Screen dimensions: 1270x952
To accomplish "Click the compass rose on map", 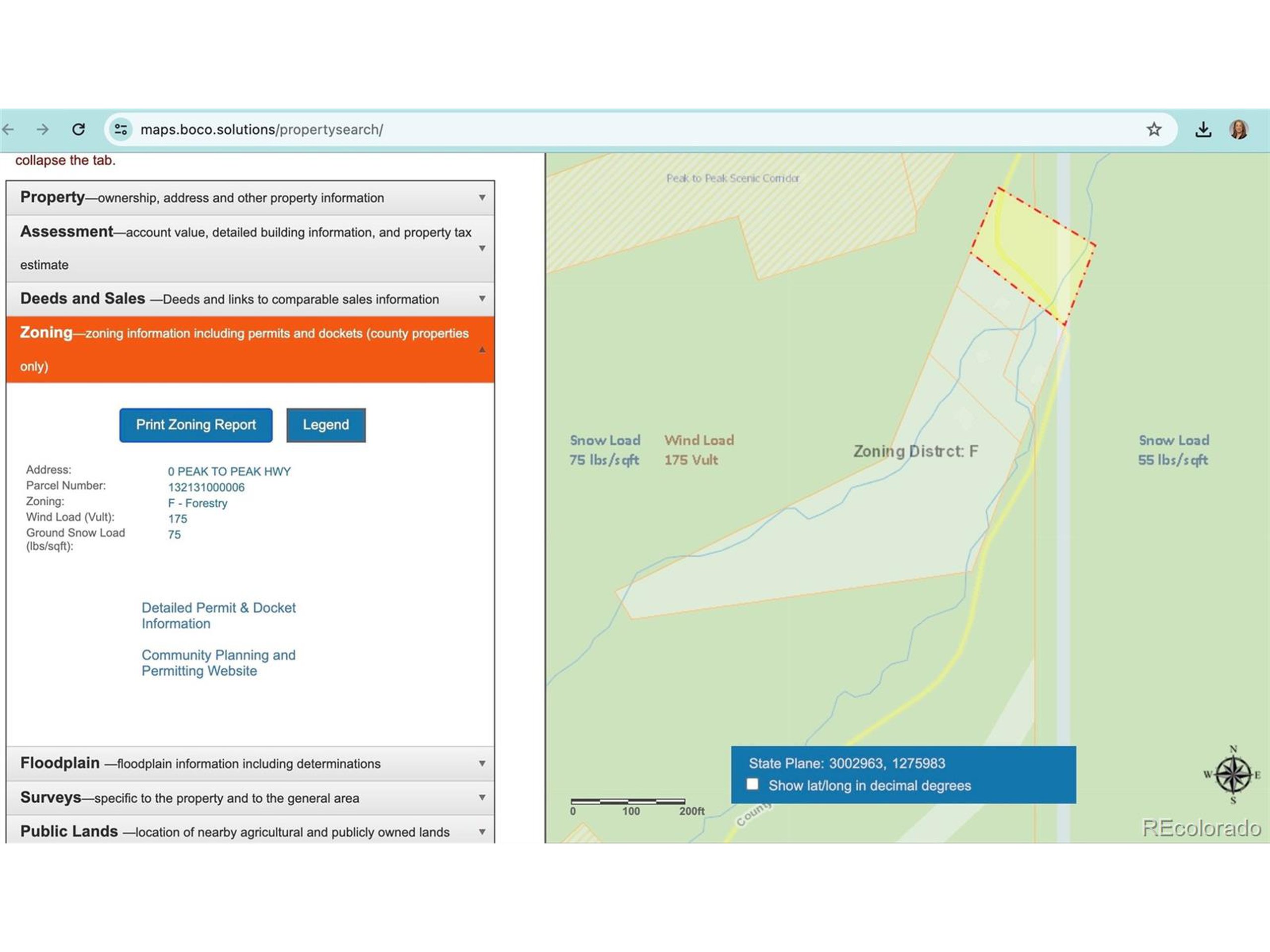I will pos(1232,774).
